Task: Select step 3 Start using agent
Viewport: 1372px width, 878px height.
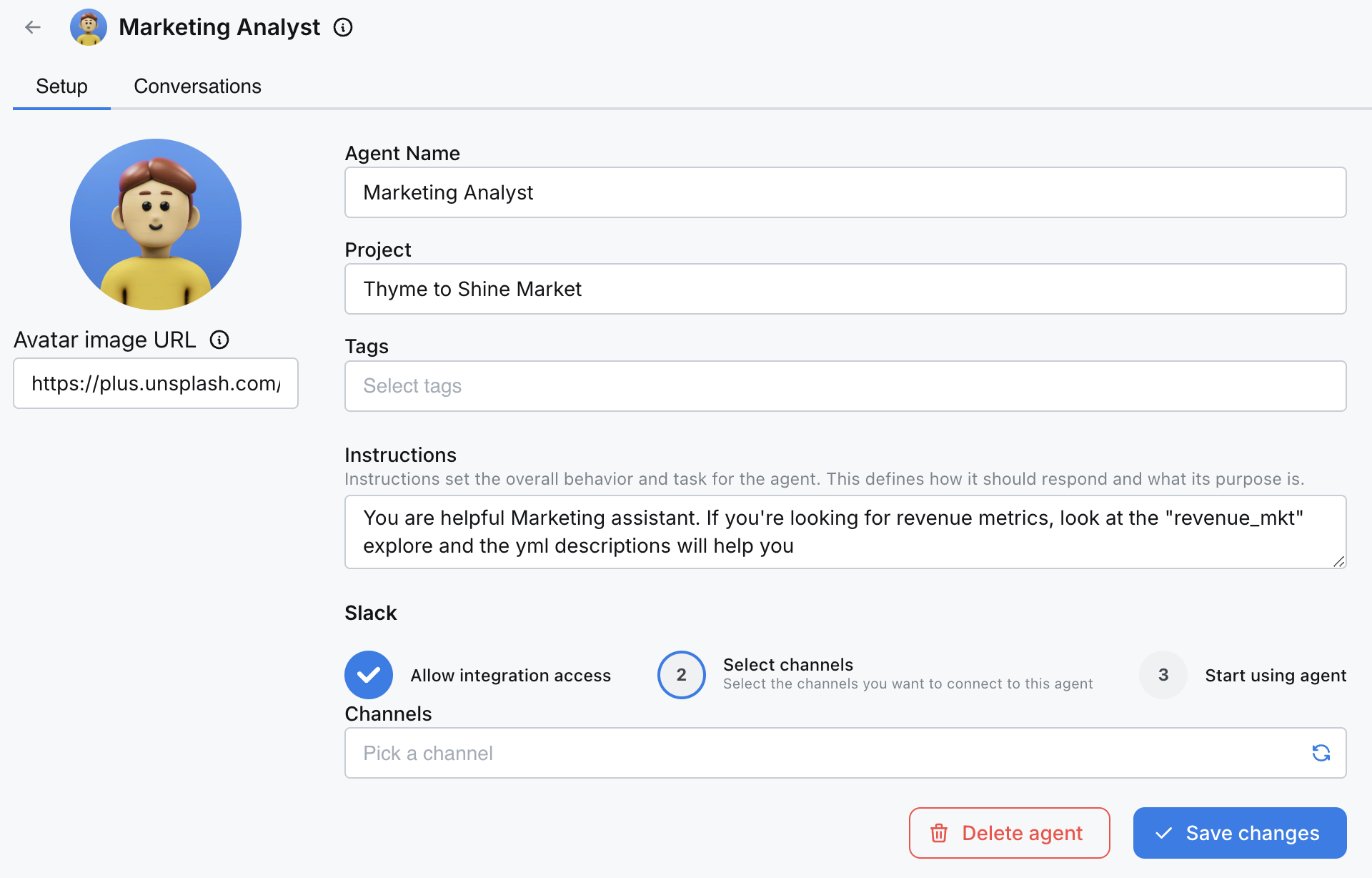Action: tap(1163, 675)
